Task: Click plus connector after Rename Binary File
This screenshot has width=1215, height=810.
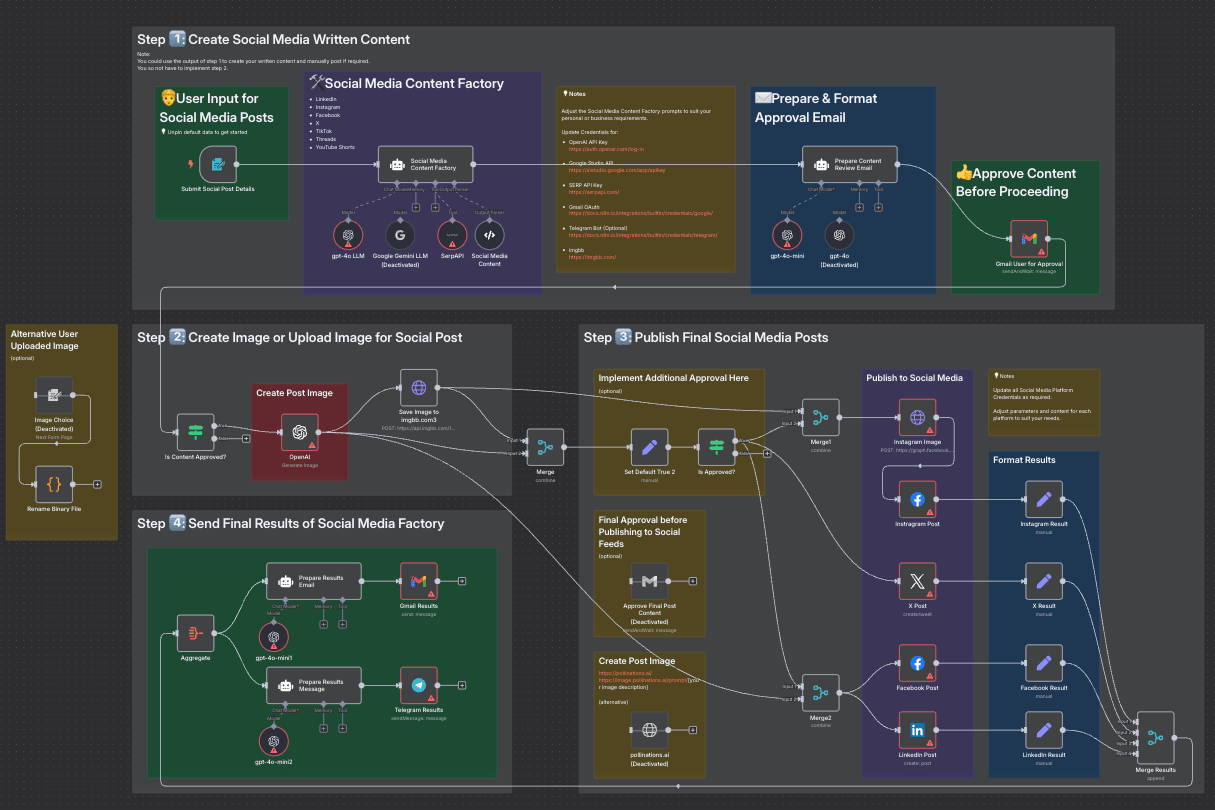Action: coord(97,484)
